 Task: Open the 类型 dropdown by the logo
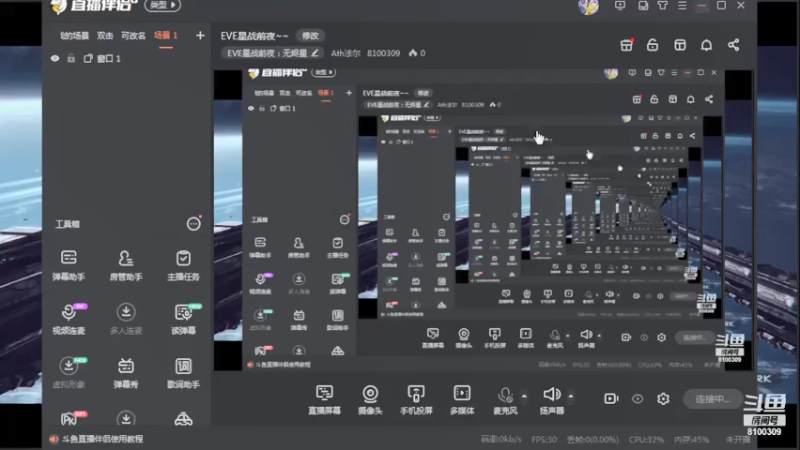pyautogui.click(x=162, y=5)
